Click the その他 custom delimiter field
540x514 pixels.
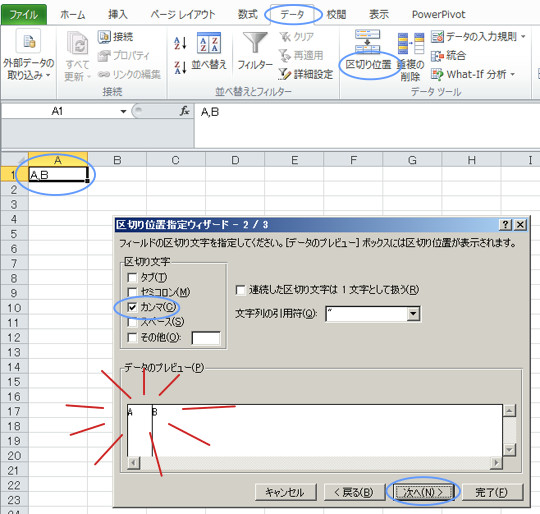[206, 338]
